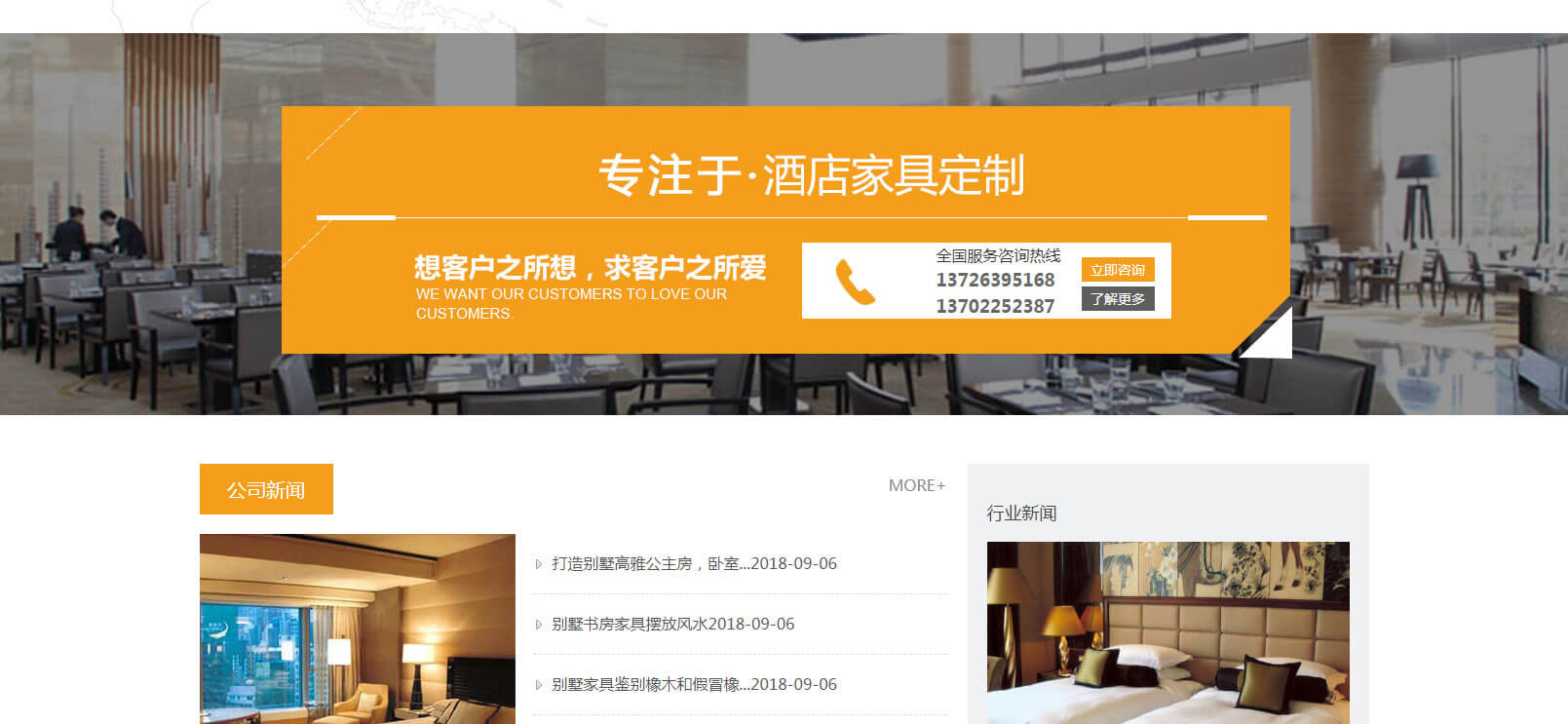Open the company news hotel room thumbnail
The image size is (1568, 724).
[x=358, y=629]
